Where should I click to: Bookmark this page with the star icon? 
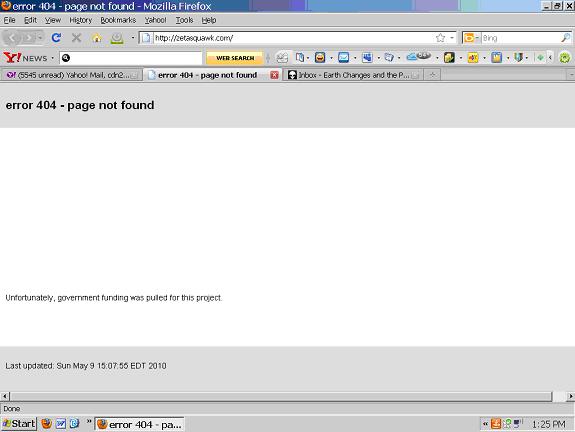[440, 38]
